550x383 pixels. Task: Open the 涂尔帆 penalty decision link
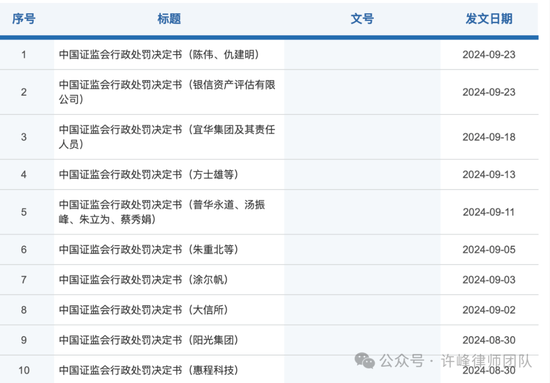click(x=143, y=280)
